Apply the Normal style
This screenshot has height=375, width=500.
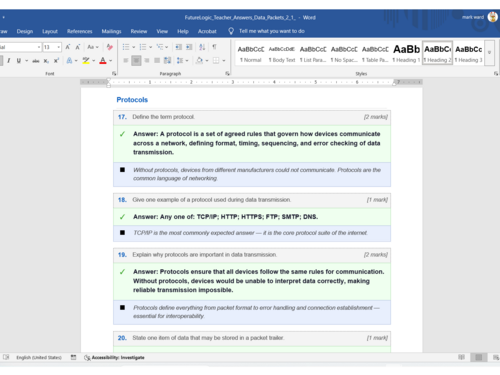pos(251,53)
